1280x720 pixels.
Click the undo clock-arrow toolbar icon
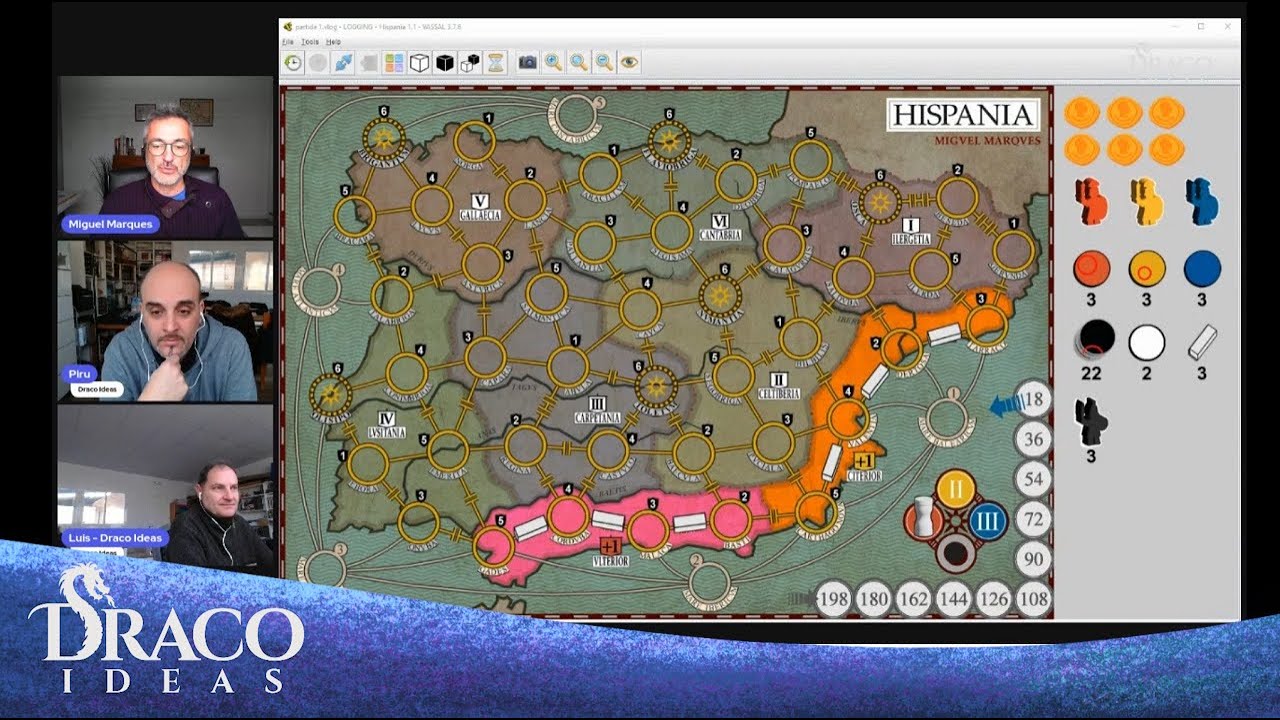pyautogui.click(x=293, y=63)
